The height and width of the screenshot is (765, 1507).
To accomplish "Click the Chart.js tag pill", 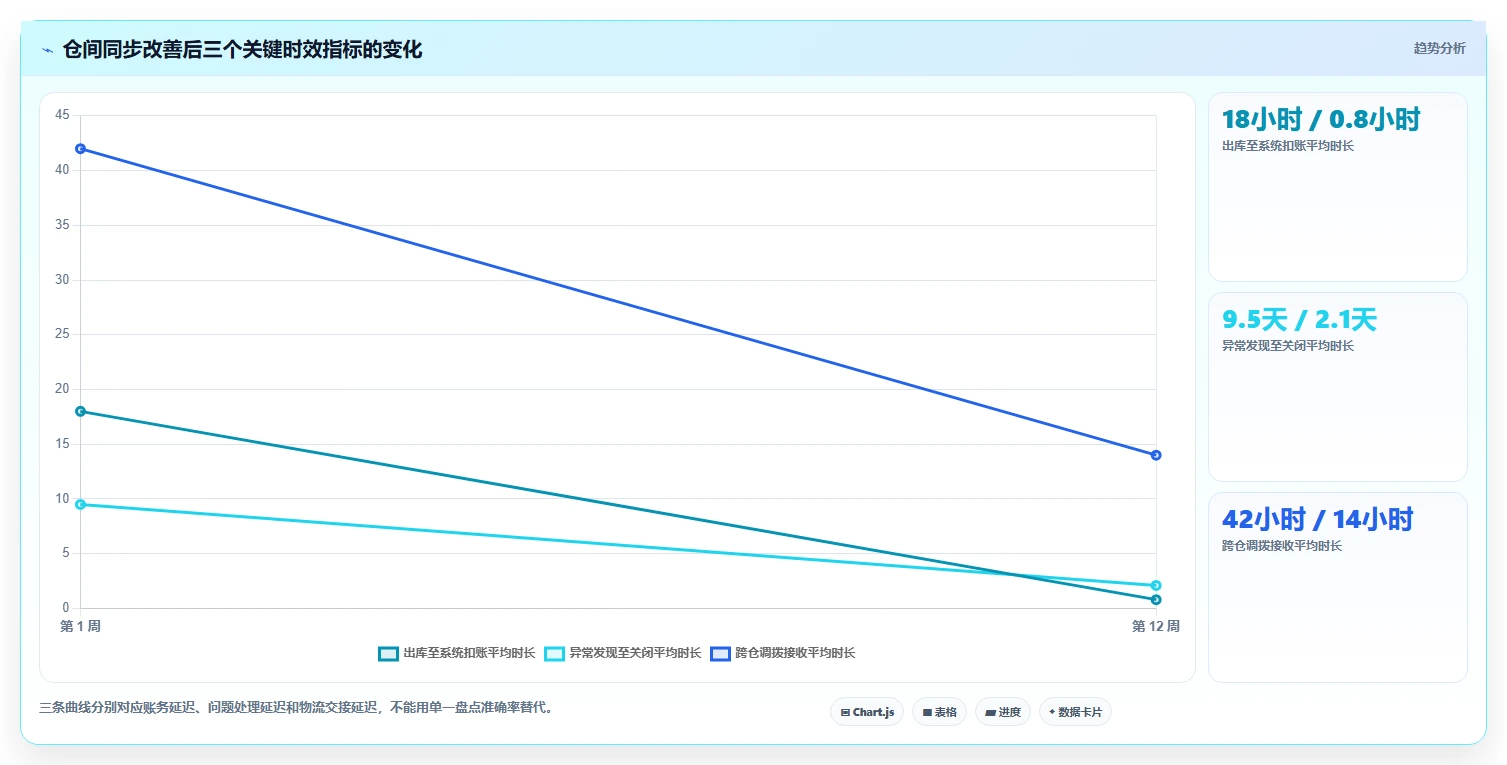I will tap(867, 712).
